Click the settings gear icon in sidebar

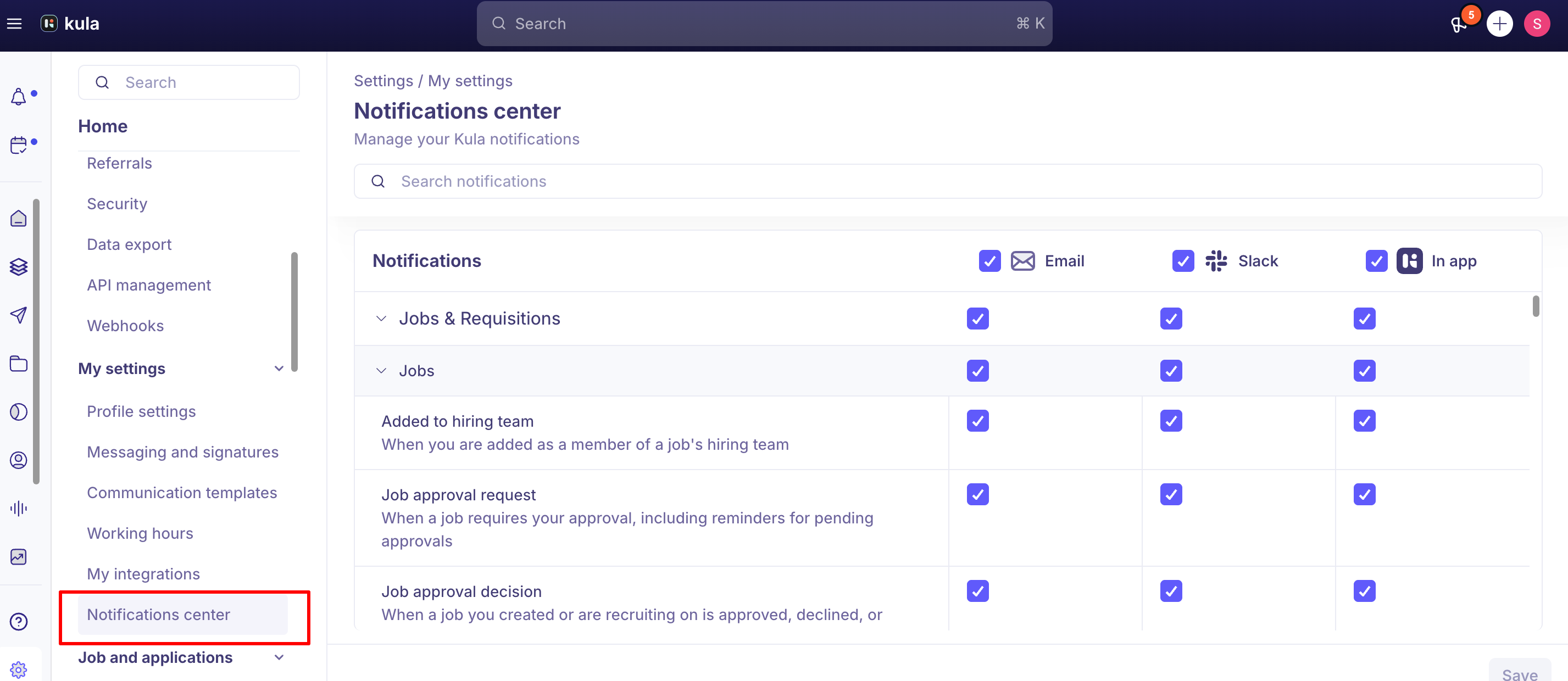pyautogui.click(x=19, y=669)
